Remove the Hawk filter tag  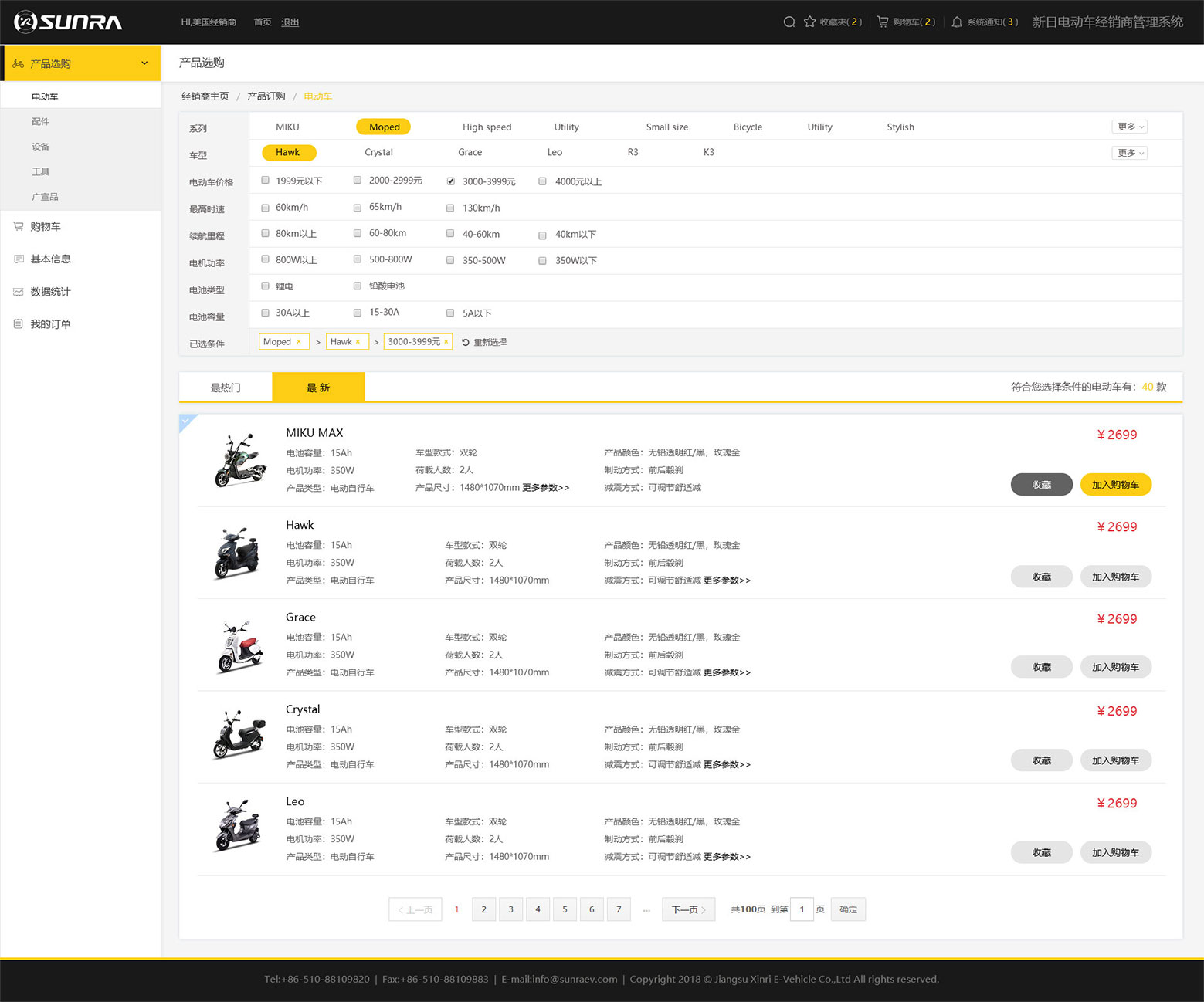(358, 342)
